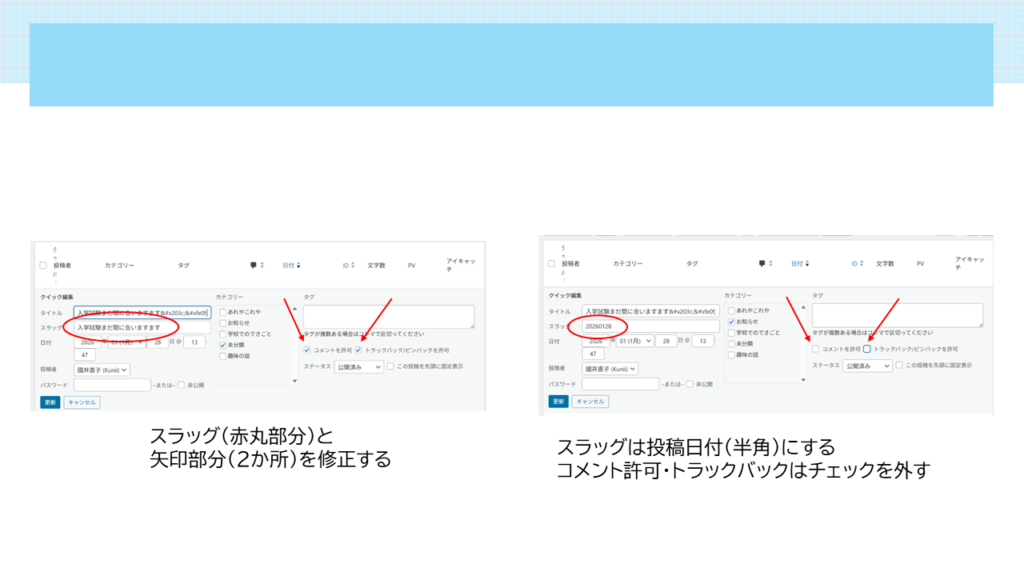This screenshot has width=1024, height=576.
Task: Click sort arrows beside ID in right panel
Action: (x=862, y=264)
